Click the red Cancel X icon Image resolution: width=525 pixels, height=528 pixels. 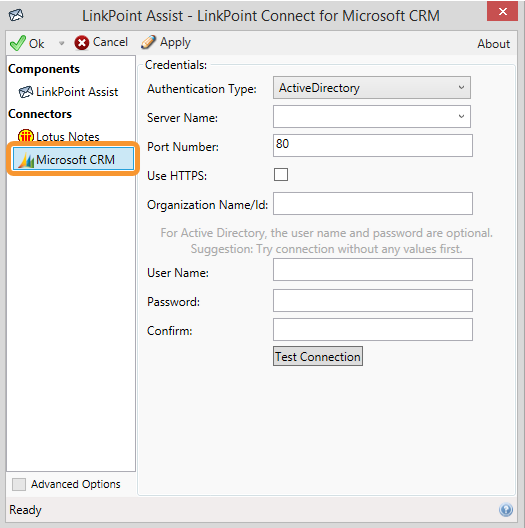(x=81, y=43)
